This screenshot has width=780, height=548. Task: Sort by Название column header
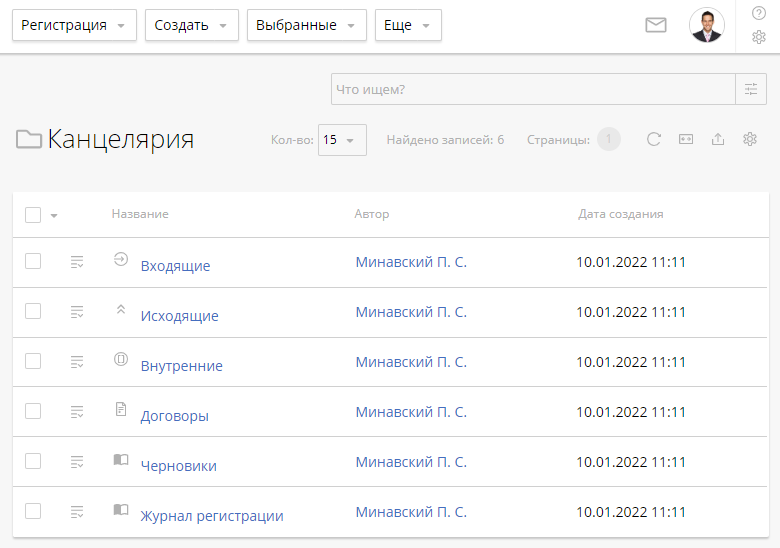click(x=140, y=214)
